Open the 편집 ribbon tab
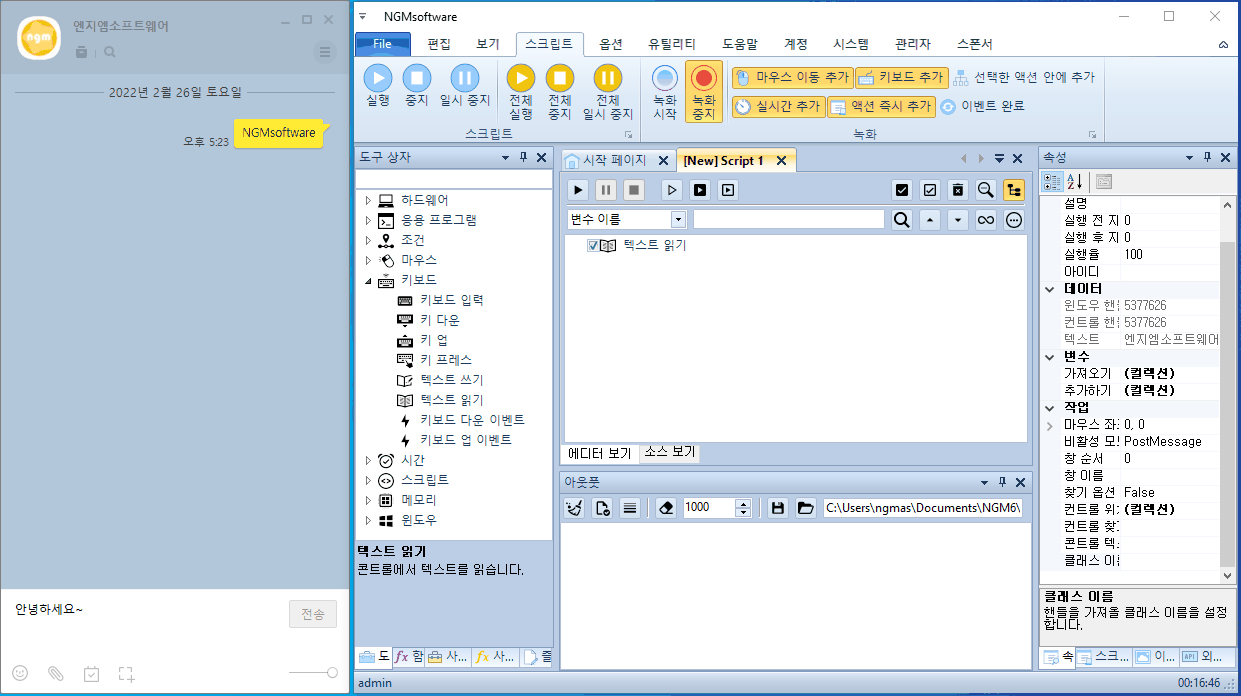 coord(439,44)
